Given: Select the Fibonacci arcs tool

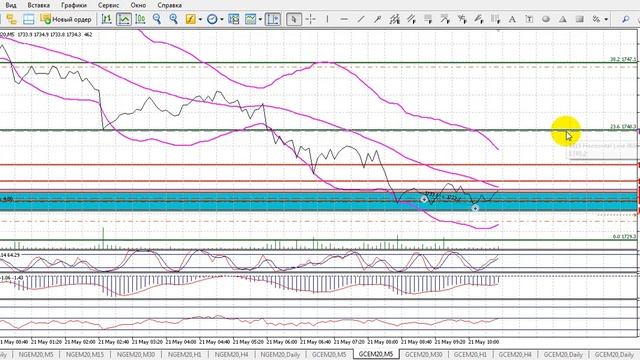Looking at the screenshot, I should (x=479, y=19).
